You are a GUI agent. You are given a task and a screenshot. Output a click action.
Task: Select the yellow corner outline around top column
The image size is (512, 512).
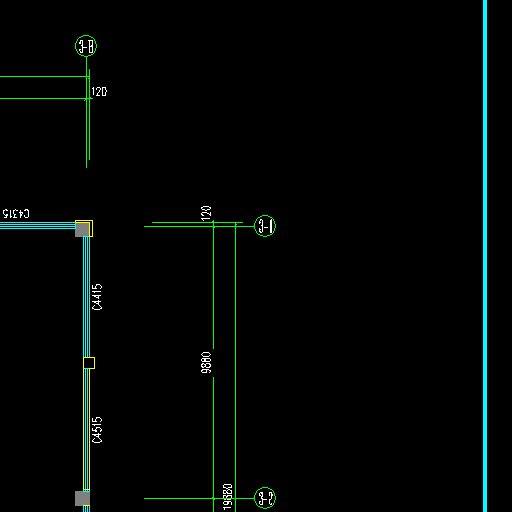tap(84, 228)
